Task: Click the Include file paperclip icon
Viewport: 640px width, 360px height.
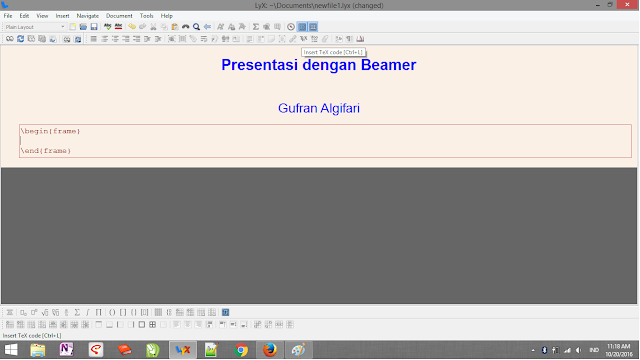Action: pos(325,39)
